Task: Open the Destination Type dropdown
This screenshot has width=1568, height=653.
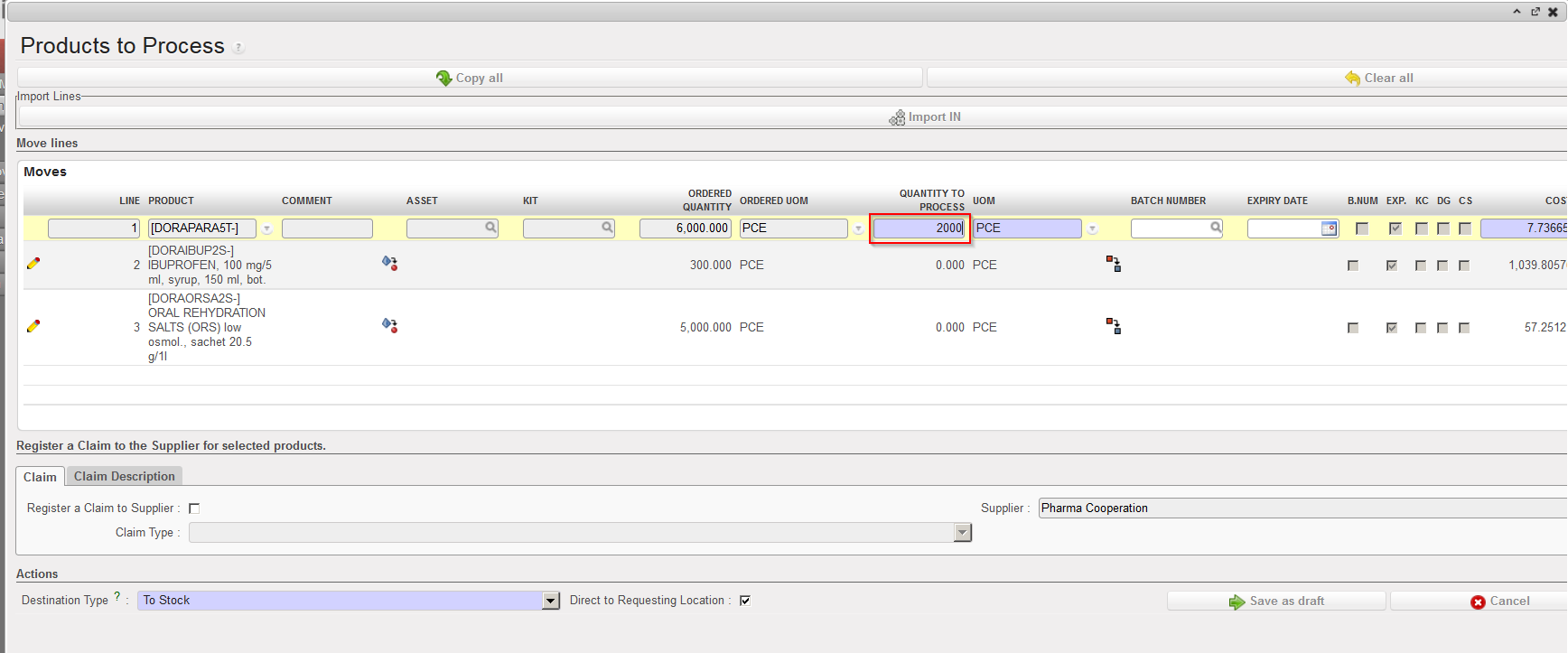Action: tap(550, 601)
